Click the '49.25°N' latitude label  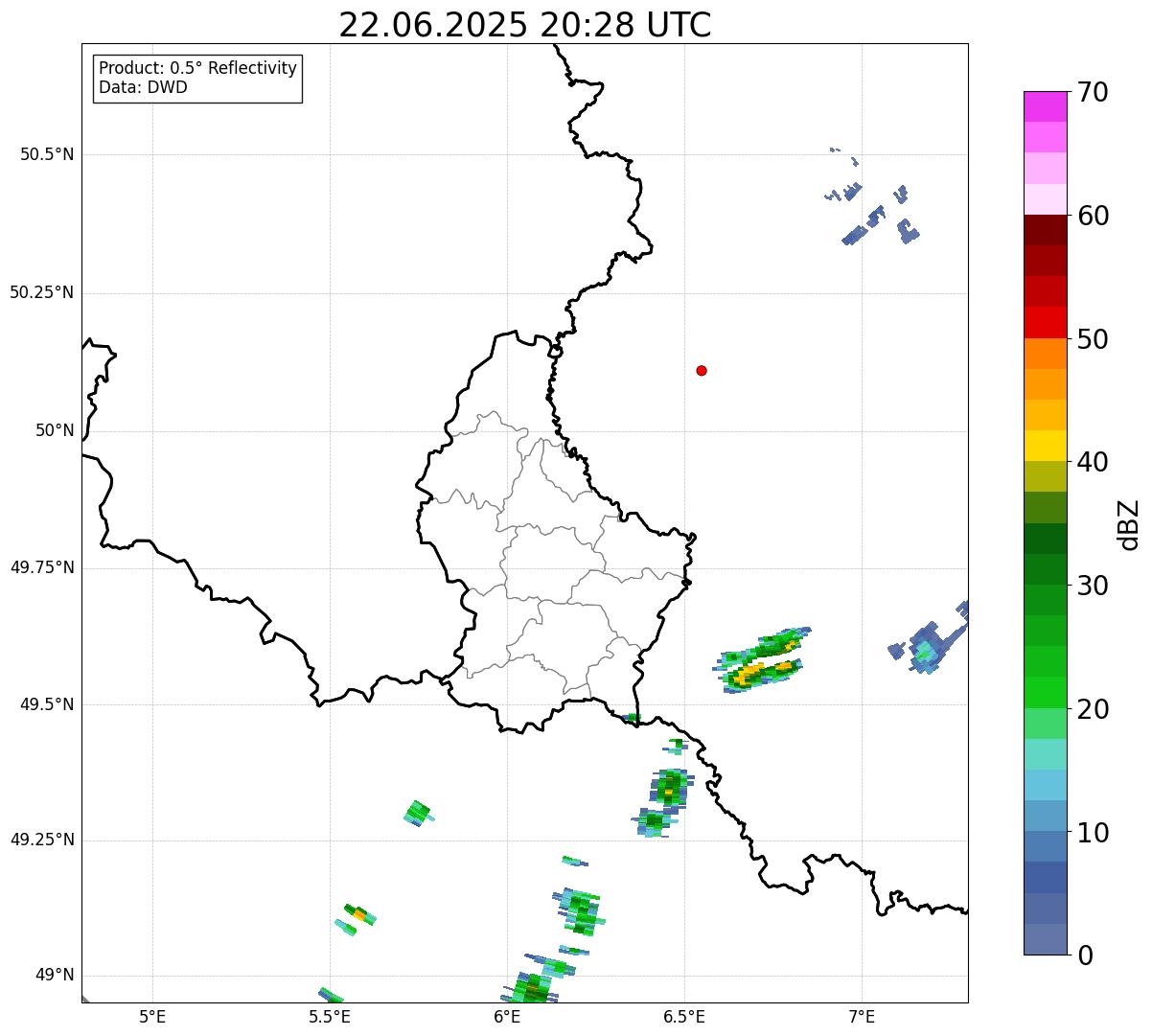pyautogui.click(x=42, y=840)
